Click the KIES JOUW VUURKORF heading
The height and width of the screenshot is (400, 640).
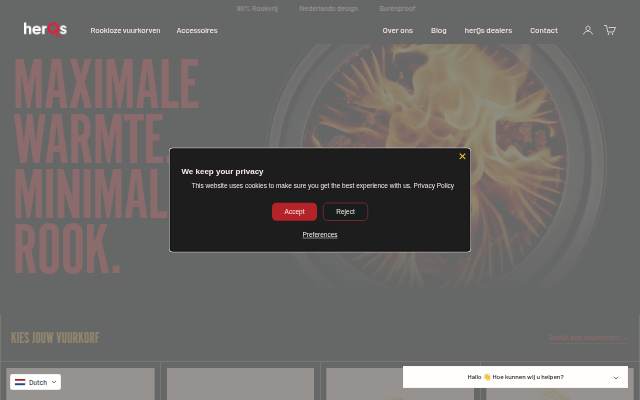pyautogui.click(x=55, y=338)
